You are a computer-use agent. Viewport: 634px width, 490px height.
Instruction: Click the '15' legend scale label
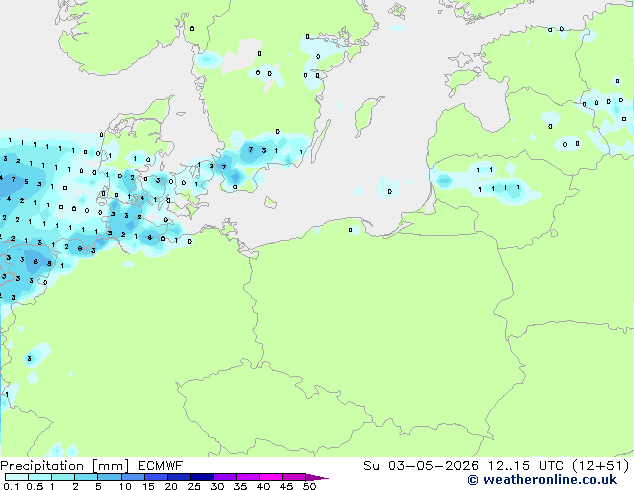coord(148,486)
